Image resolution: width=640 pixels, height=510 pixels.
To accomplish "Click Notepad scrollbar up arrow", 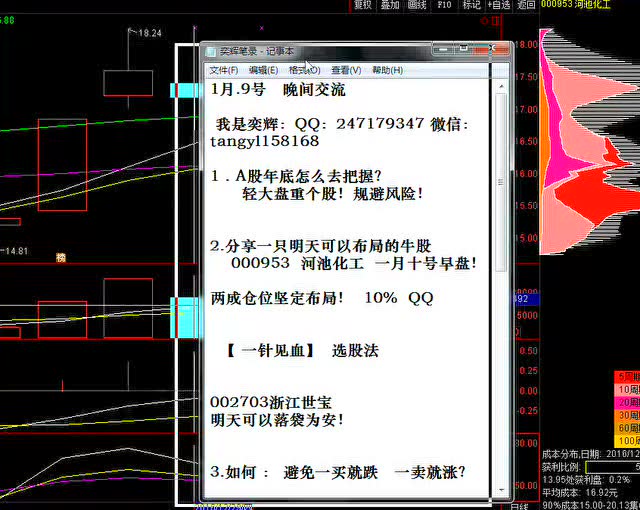I will (501, 84).
